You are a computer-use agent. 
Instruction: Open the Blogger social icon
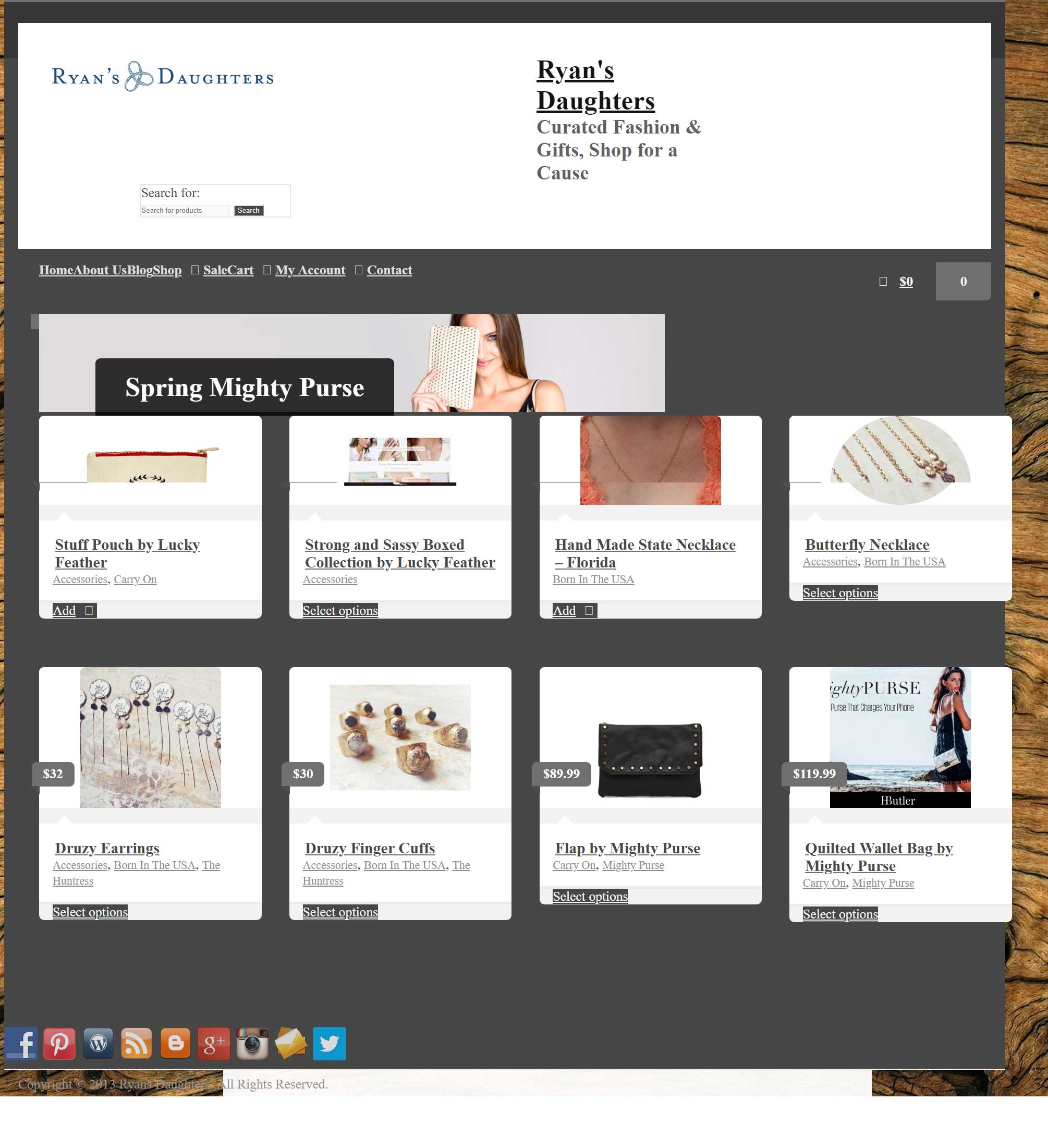175,1043
